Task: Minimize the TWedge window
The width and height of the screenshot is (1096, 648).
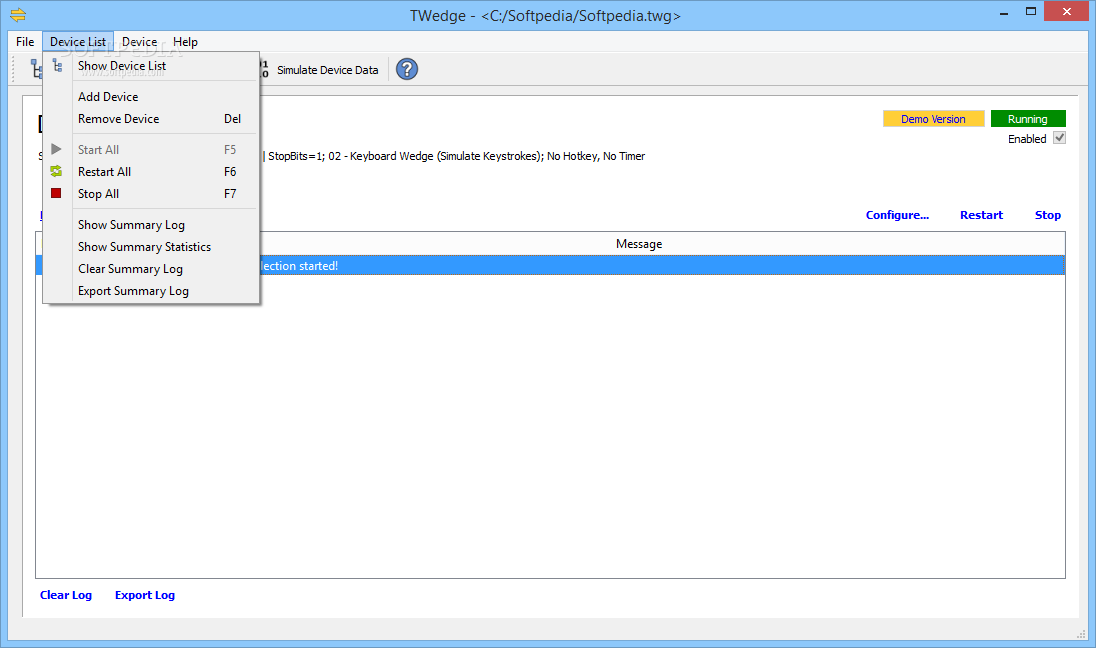Action: tap(1004, 12)
